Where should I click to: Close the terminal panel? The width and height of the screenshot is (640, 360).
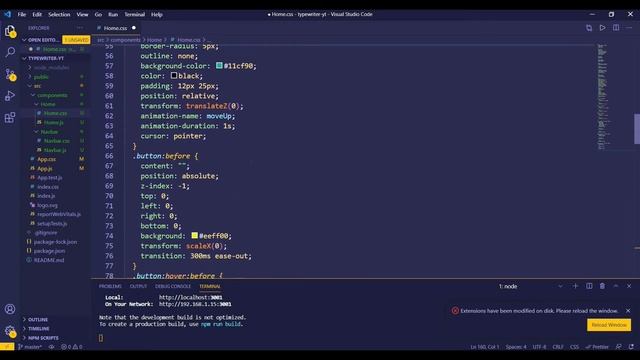point(629,286)
